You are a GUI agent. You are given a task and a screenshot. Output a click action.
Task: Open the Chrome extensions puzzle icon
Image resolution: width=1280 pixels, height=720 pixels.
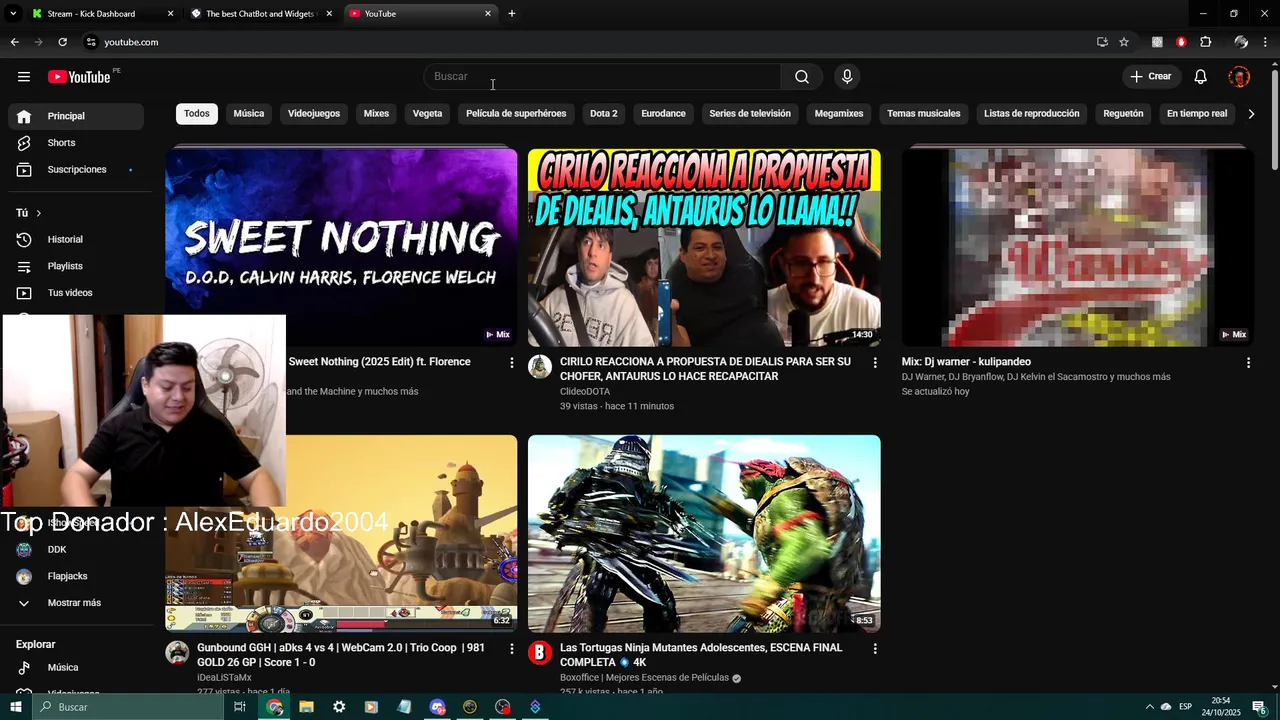pos(1206,42)
